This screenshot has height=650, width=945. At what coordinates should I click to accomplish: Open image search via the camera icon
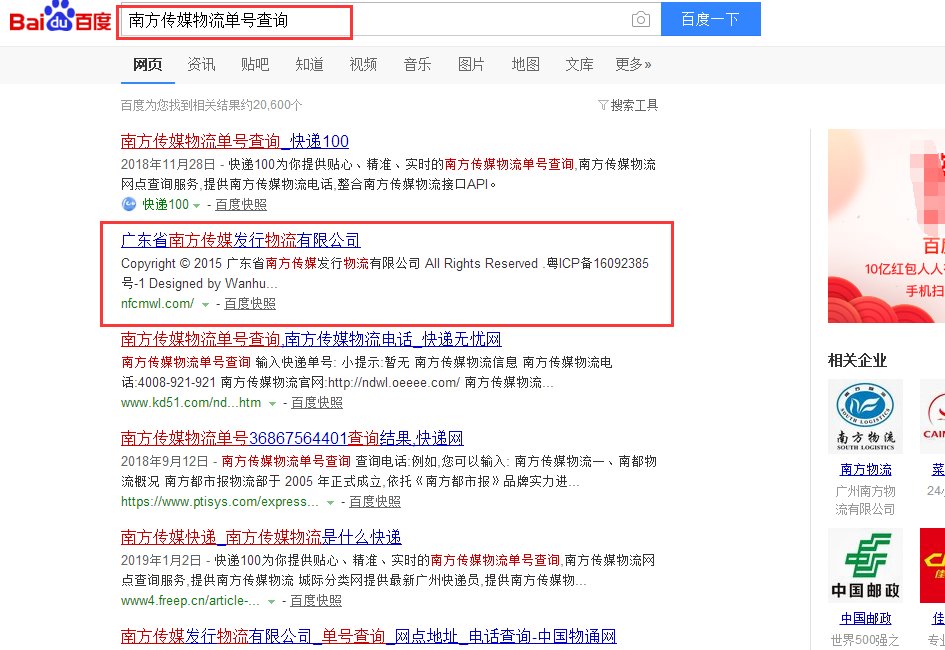coord(641,19)
